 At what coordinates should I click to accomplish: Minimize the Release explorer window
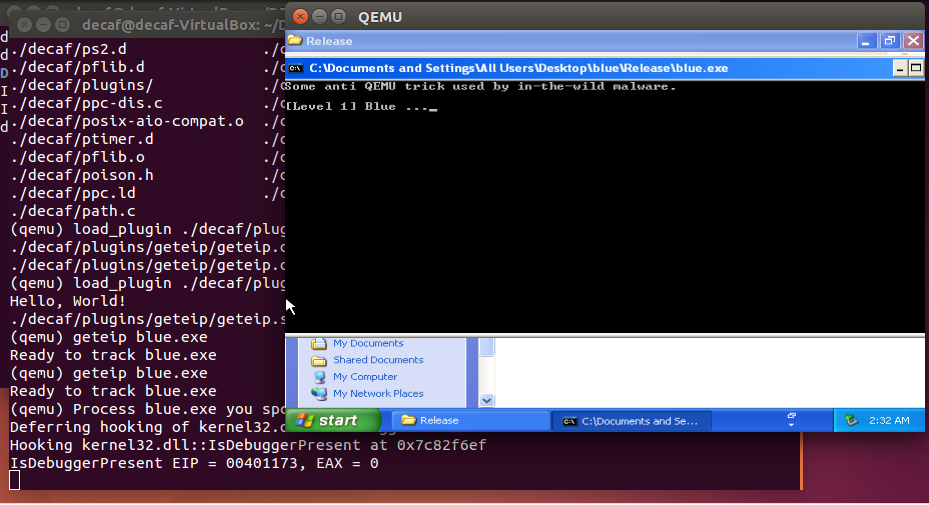click(866, 41)
